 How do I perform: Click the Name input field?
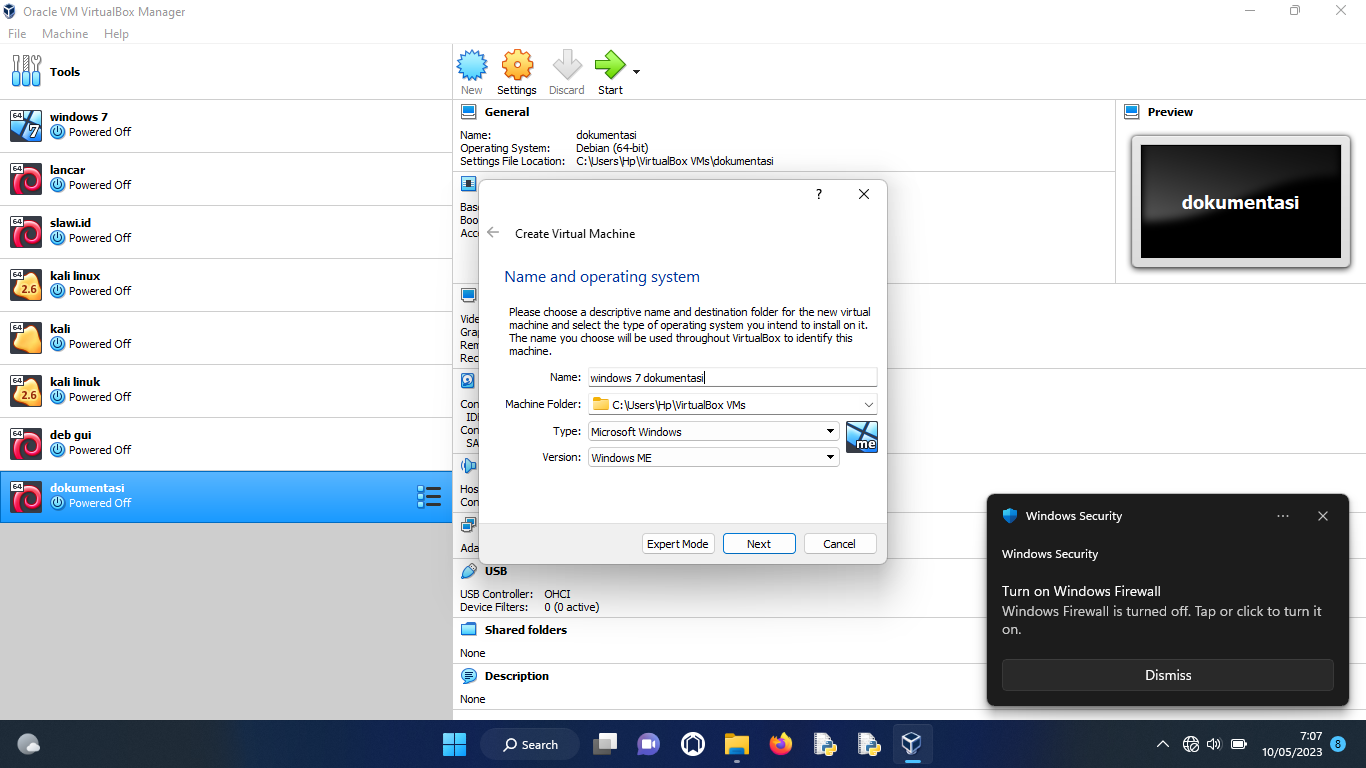pos(732,377)
